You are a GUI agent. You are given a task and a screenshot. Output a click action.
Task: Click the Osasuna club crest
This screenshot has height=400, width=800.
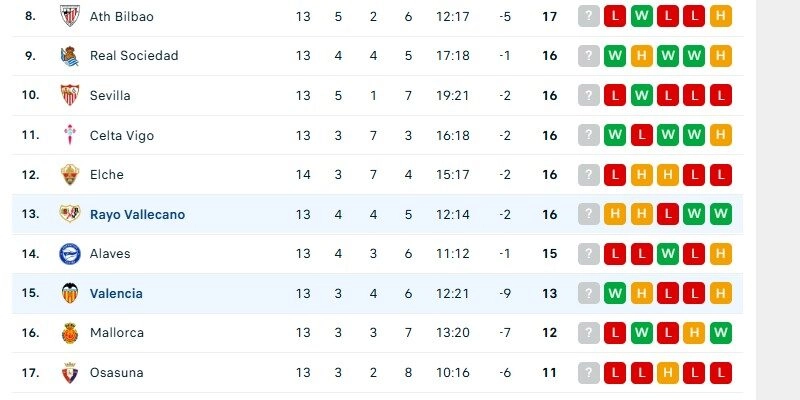pyautogui.click(x=69, y=372)
